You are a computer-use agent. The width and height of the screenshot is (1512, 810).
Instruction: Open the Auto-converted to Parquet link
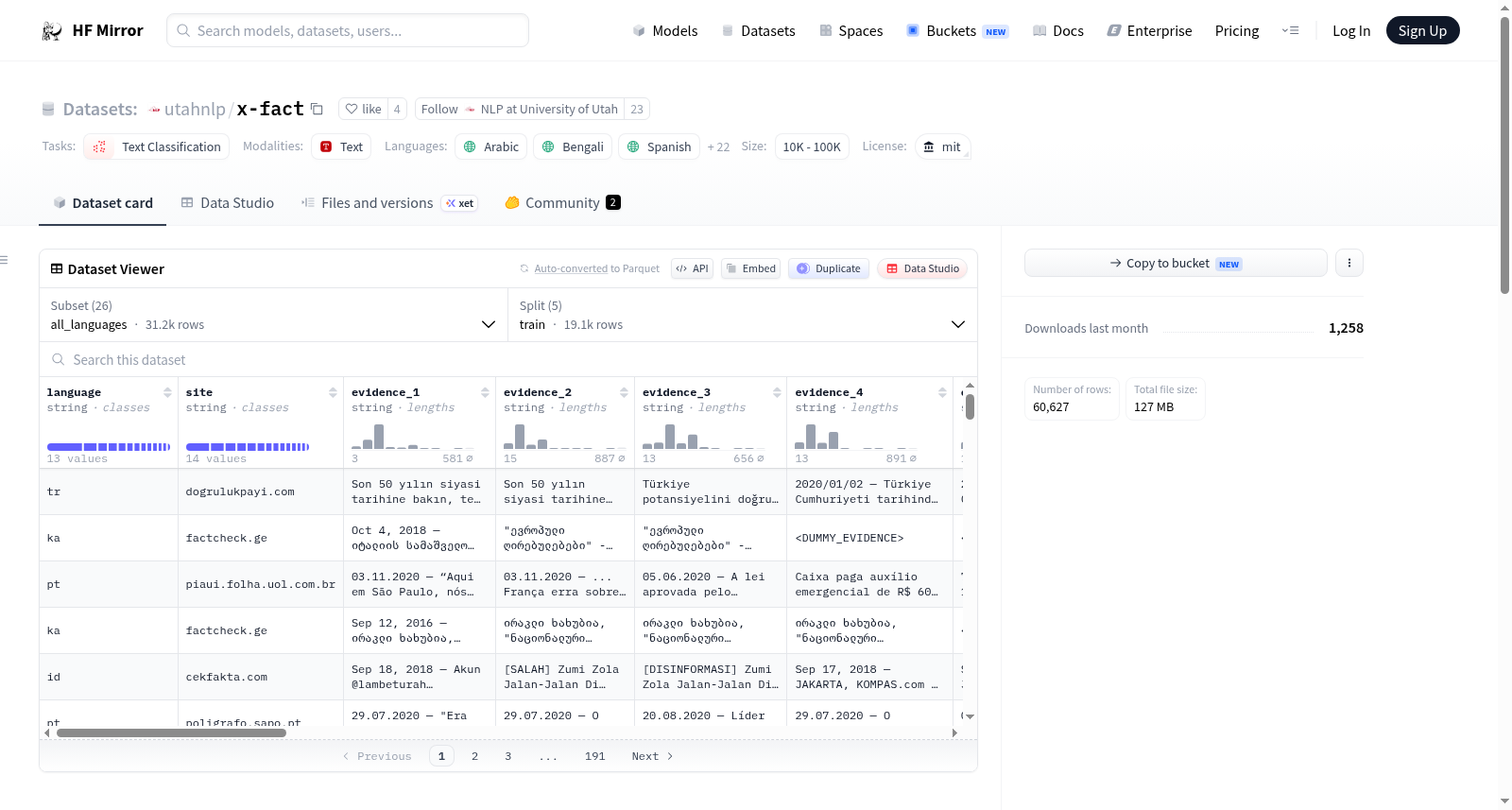point(596,268)
